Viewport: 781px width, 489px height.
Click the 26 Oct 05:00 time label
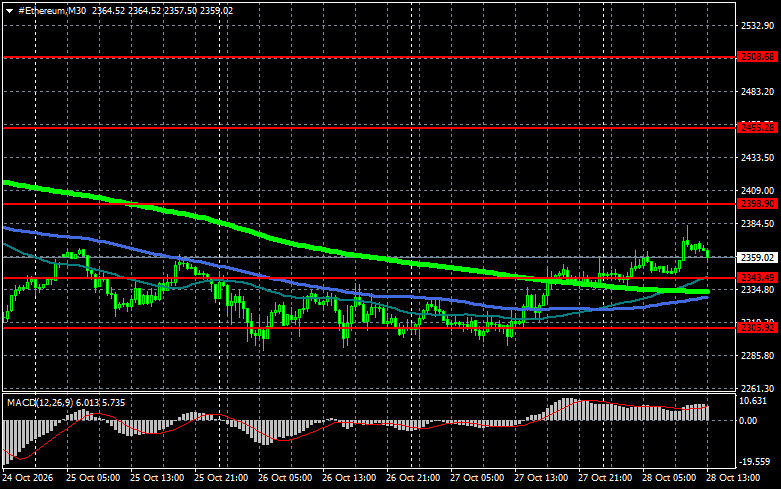[x=285, y=478]
